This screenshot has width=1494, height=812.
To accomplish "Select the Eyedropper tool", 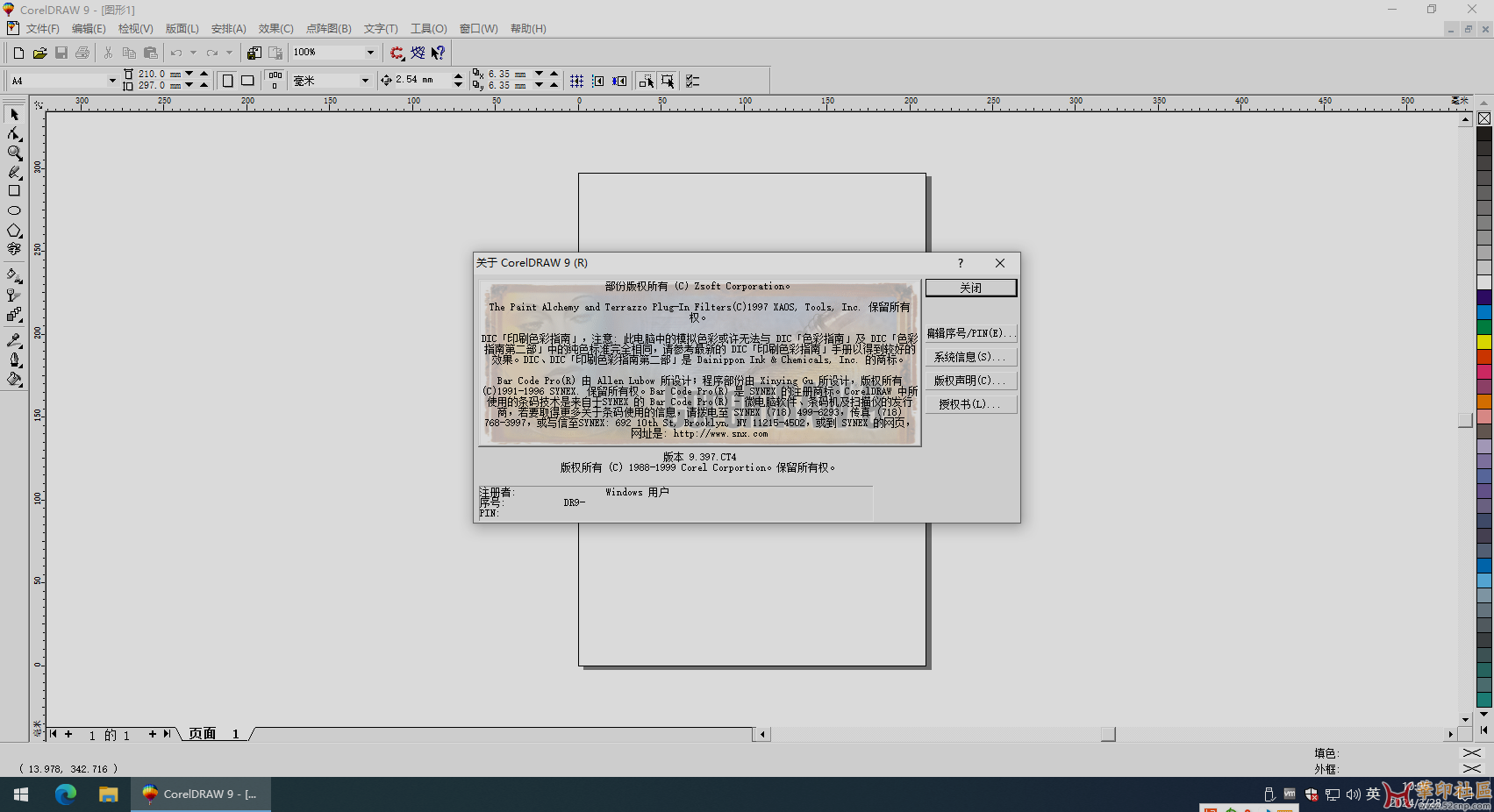I will click(14, 340).
